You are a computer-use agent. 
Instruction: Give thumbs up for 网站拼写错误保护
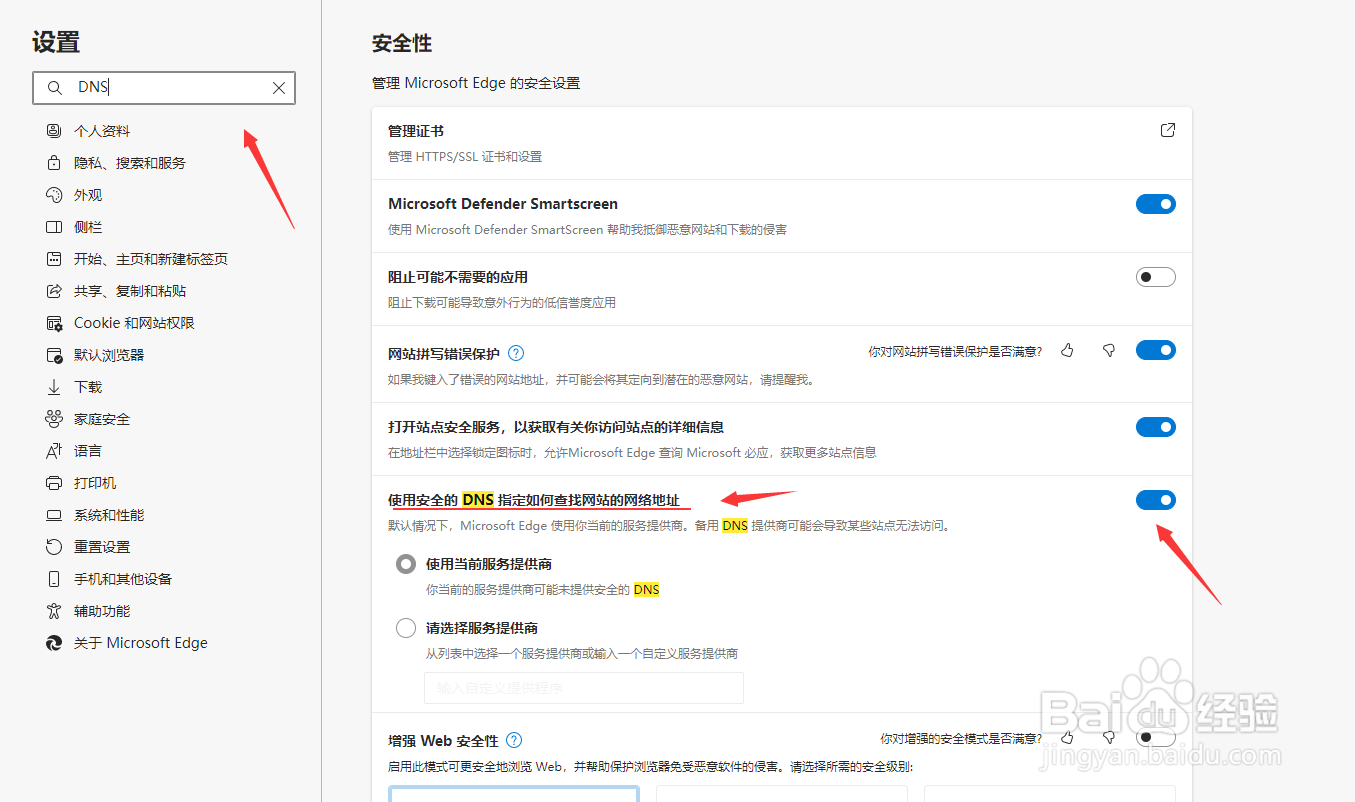point(1068,350)
